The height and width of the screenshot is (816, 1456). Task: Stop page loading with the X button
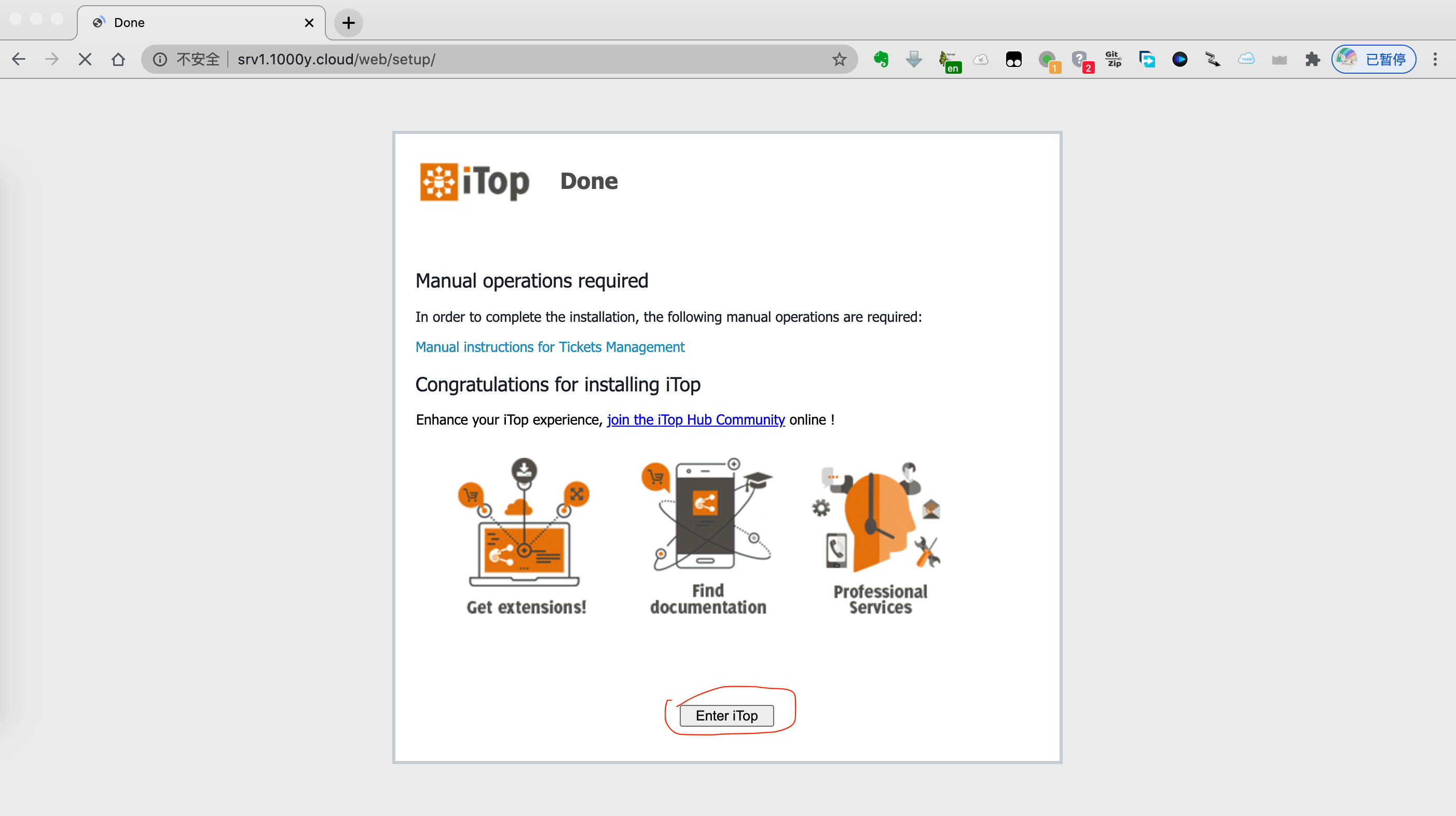85,59
